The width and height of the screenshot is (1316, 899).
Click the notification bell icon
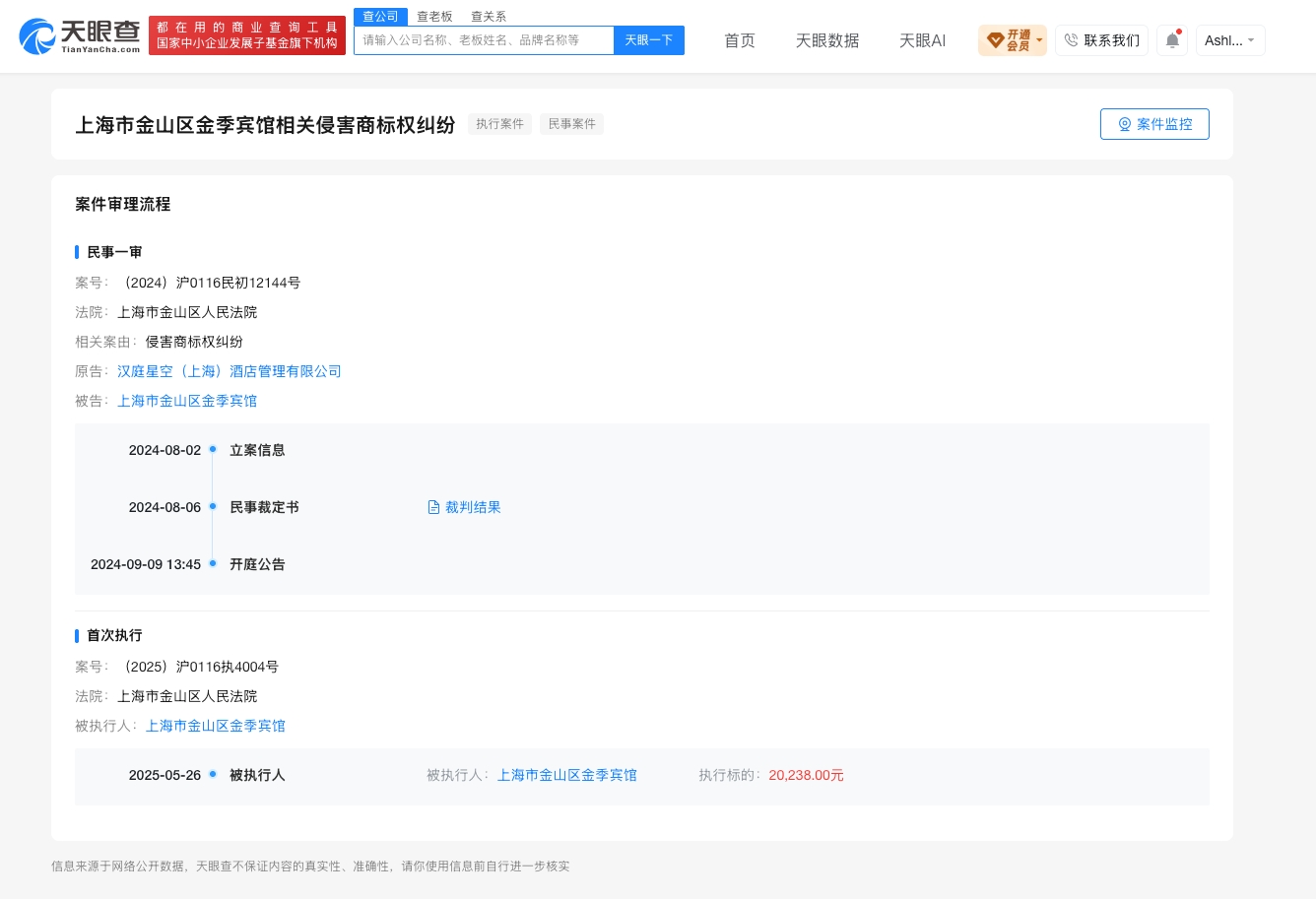(1172, 40)
